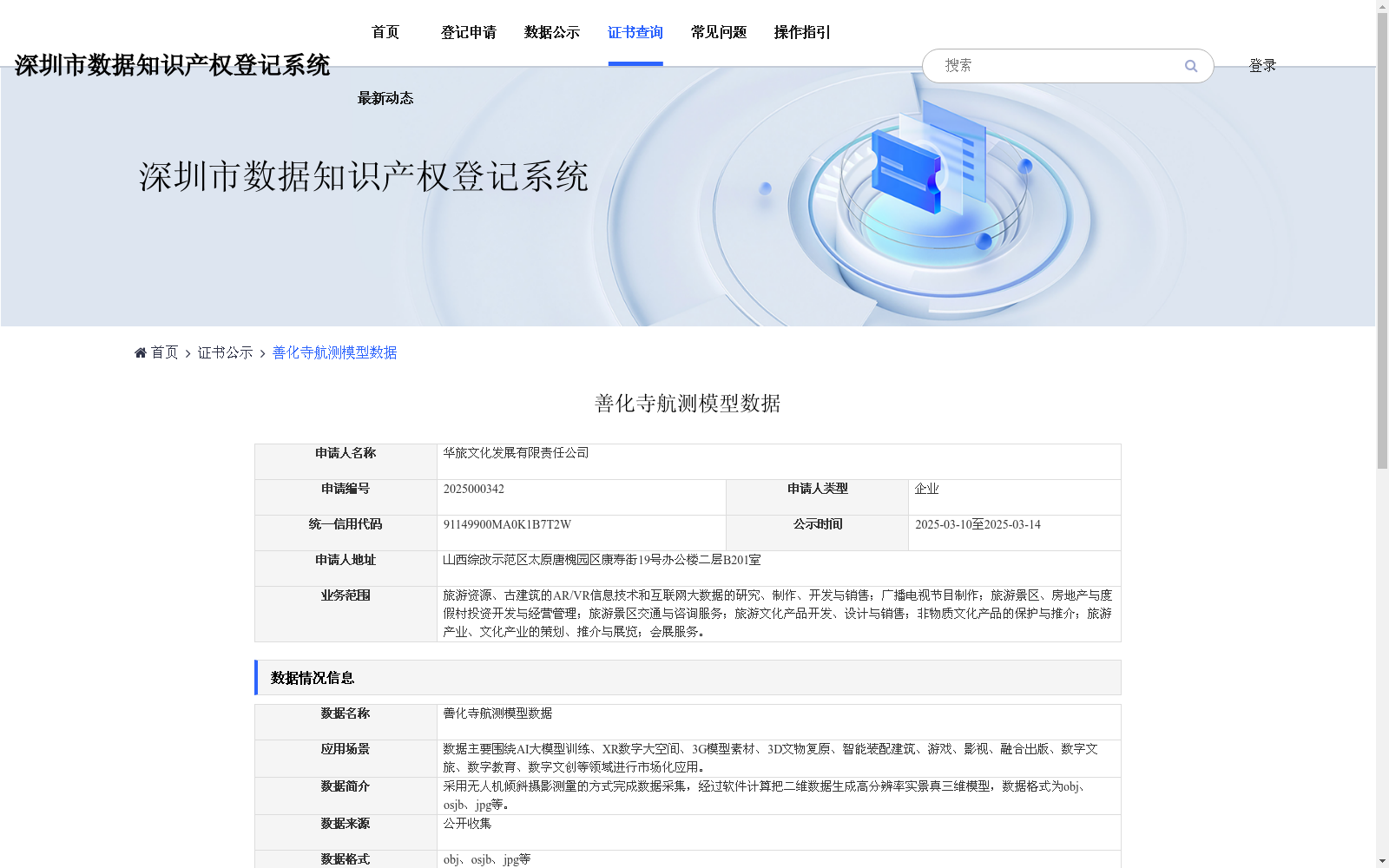Screen dimensions: 1389x868
Task: Click the 数据情况信息 section header
Action: tap(688, 678)
